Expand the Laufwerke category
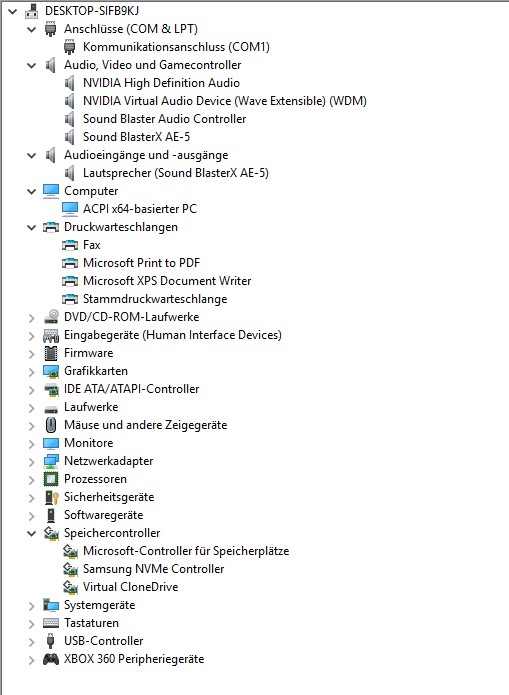Image resolution: width=509 pixels, height=695 pixels. [31, 408]
